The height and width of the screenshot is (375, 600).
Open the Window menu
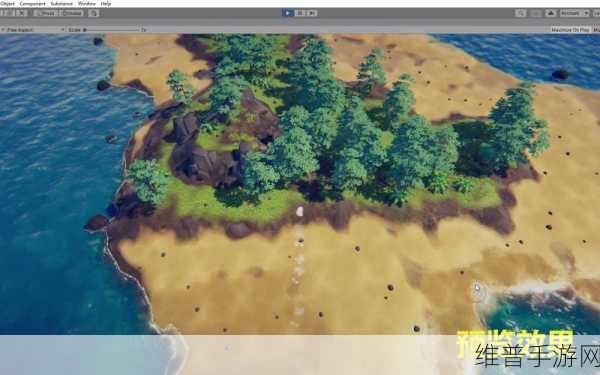87,4
